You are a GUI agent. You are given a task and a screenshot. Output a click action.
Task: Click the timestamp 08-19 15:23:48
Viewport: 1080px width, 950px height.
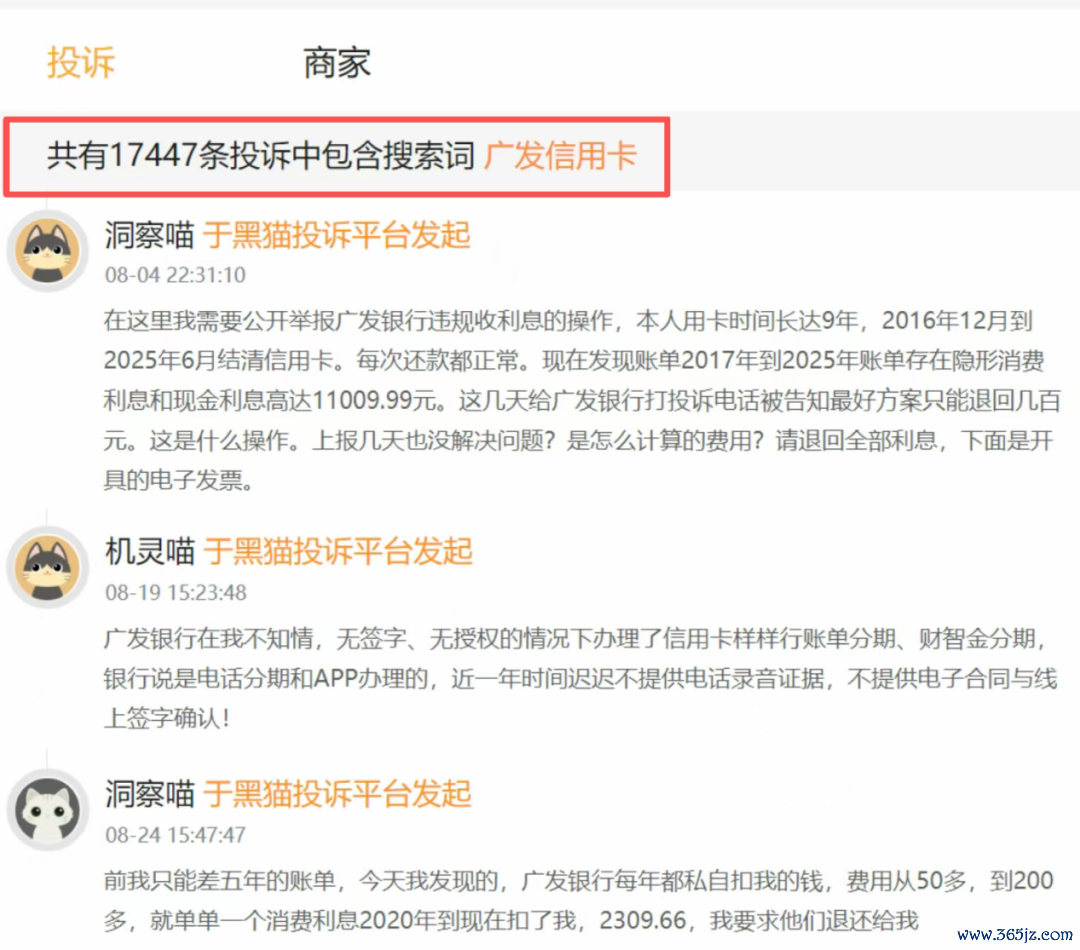click(176, 592)
